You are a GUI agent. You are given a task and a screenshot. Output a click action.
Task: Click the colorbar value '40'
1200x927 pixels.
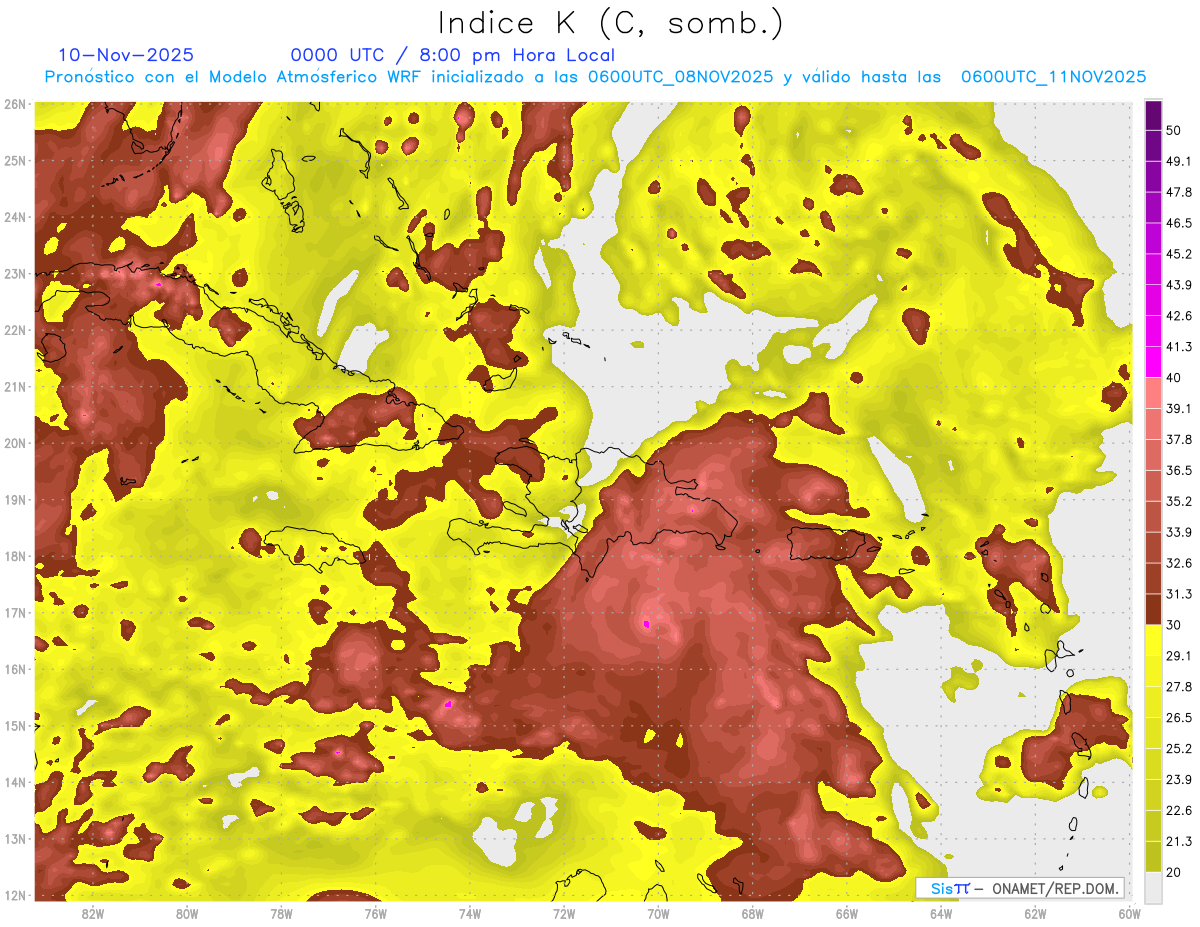1174,378
